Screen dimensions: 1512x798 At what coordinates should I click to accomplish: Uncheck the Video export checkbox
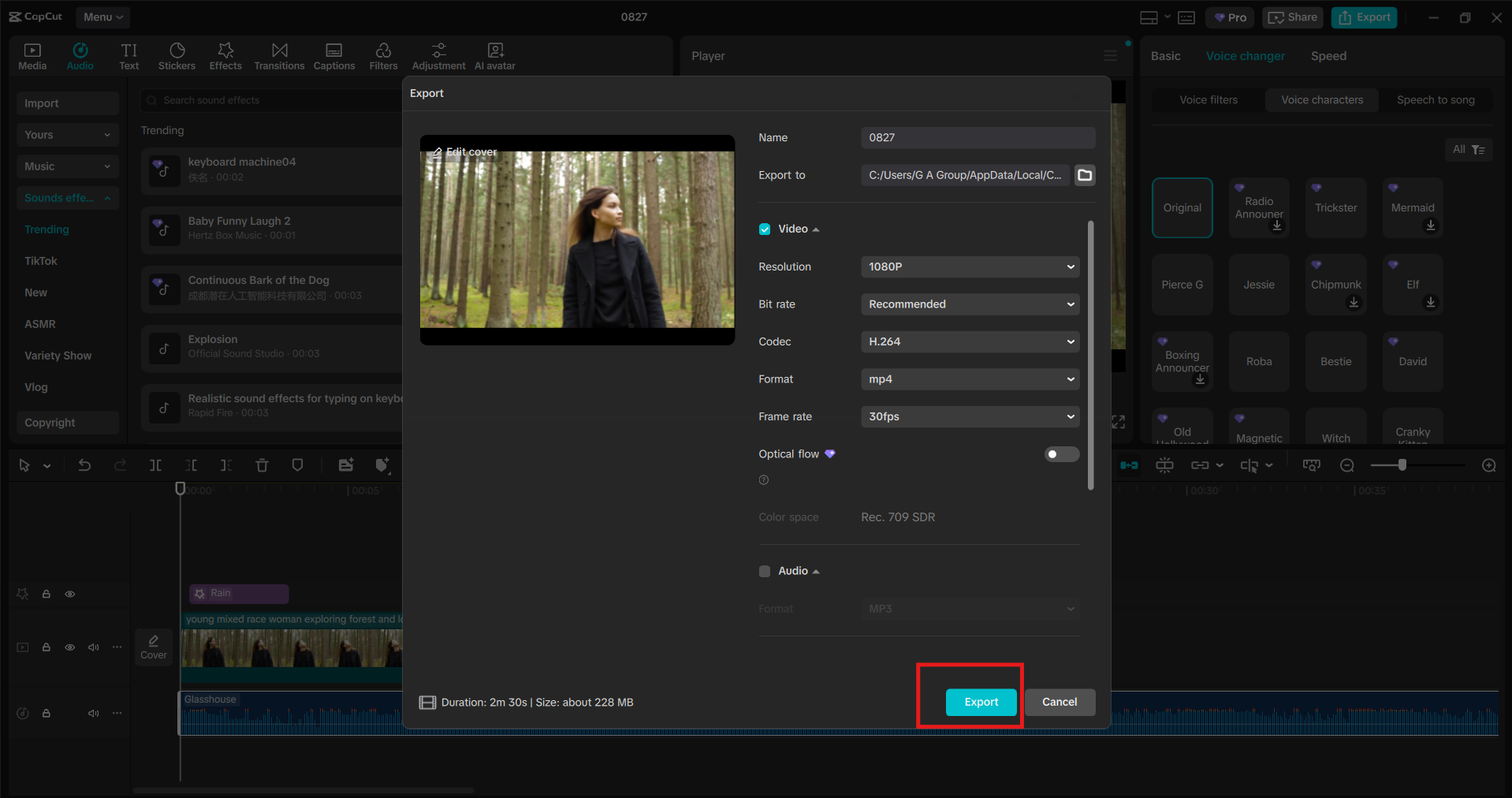click(765, 229)
